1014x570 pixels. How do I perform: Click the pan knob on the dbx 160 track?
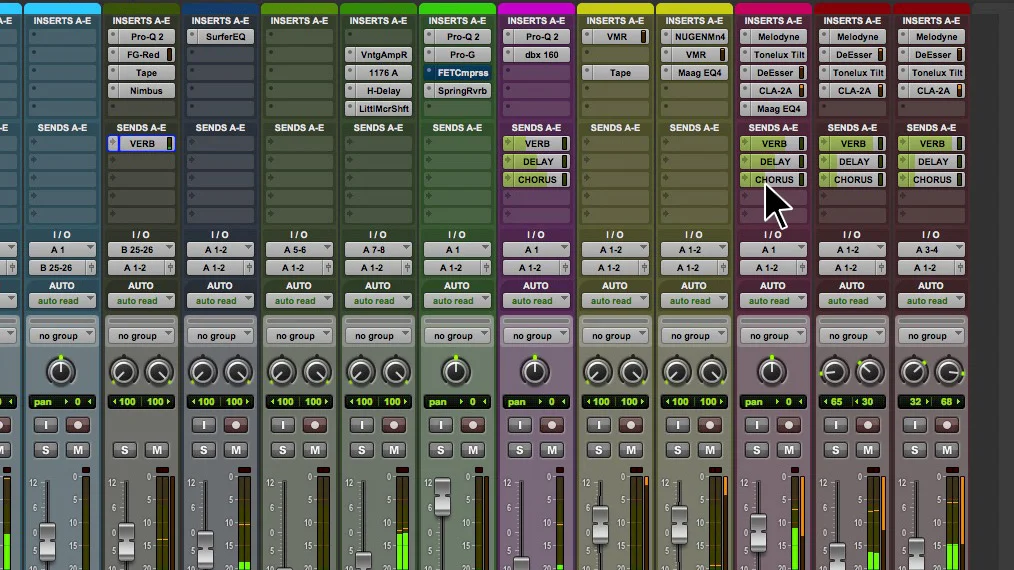tap(535, 371)
